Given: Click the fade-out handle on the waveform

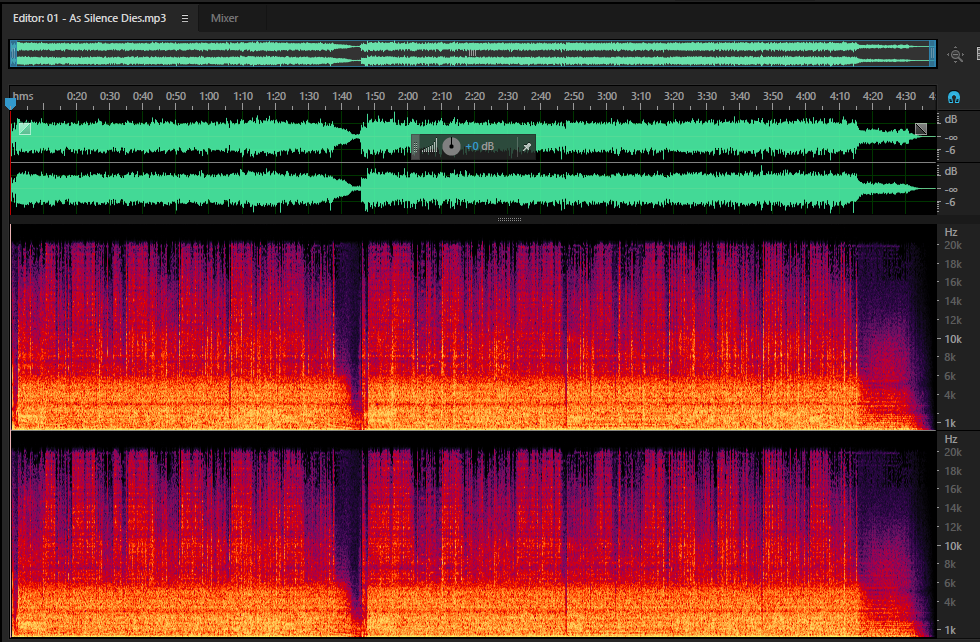Looking at the screenshot, I should click(x=921, y=129).
